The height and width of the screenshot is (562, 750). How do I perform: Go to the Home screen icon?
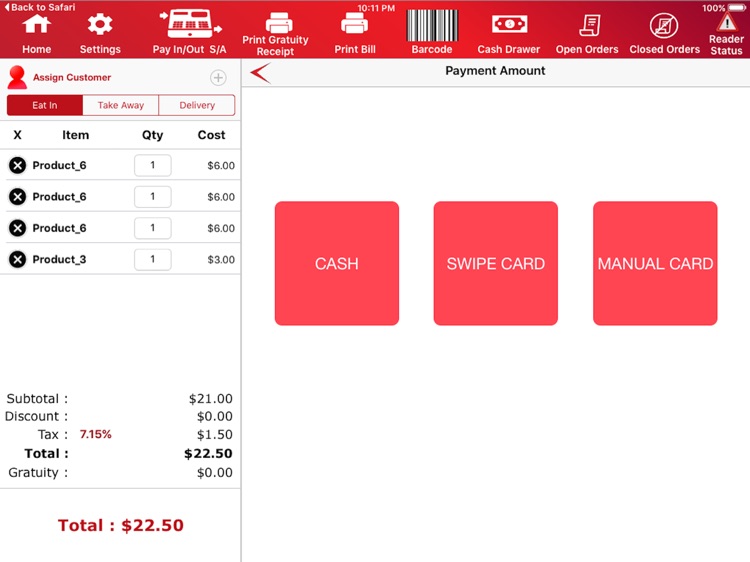pyautogui.click(x=36, y=24)
